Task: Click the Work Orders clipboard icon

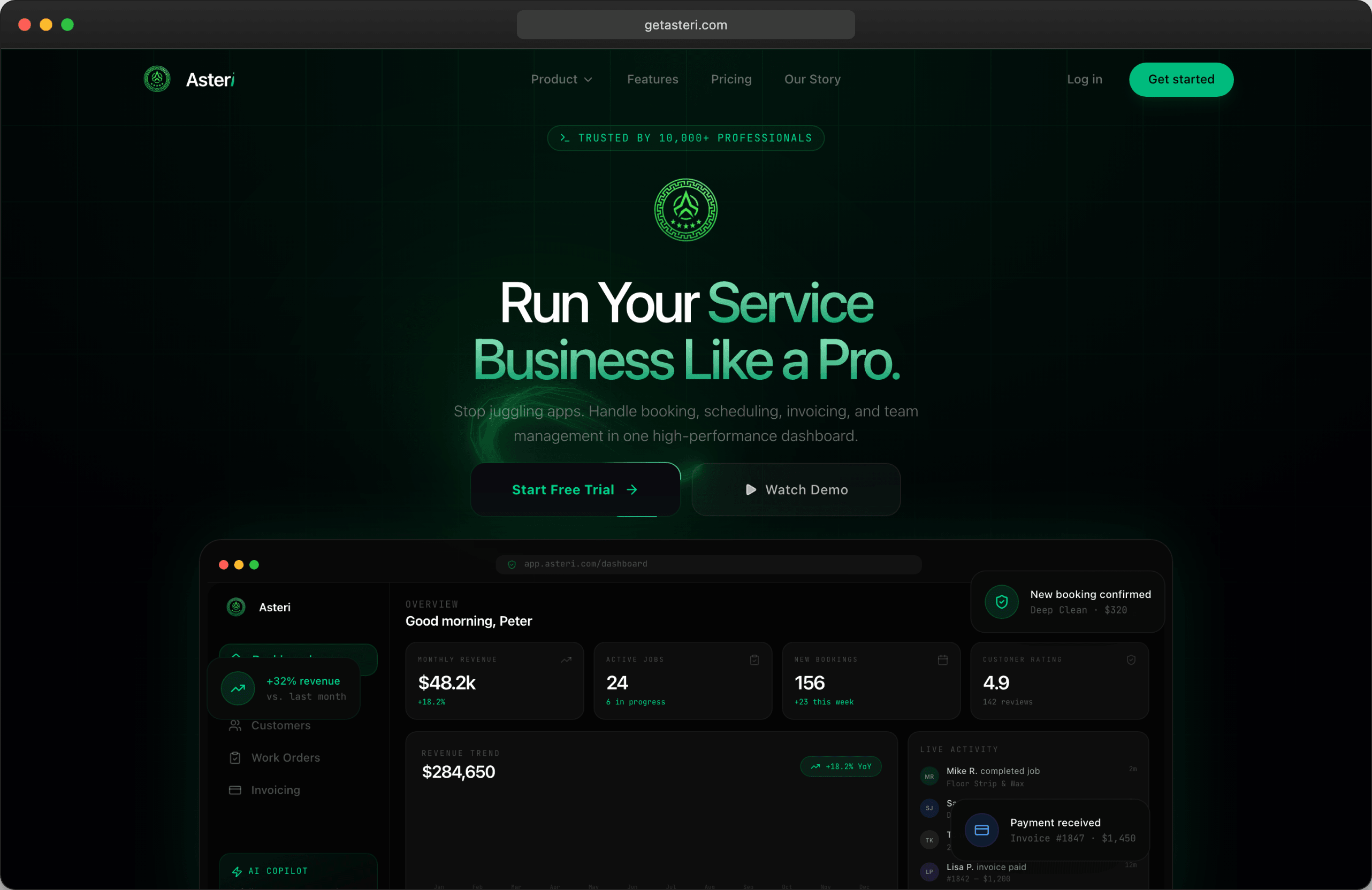Action: coord(234,757)
